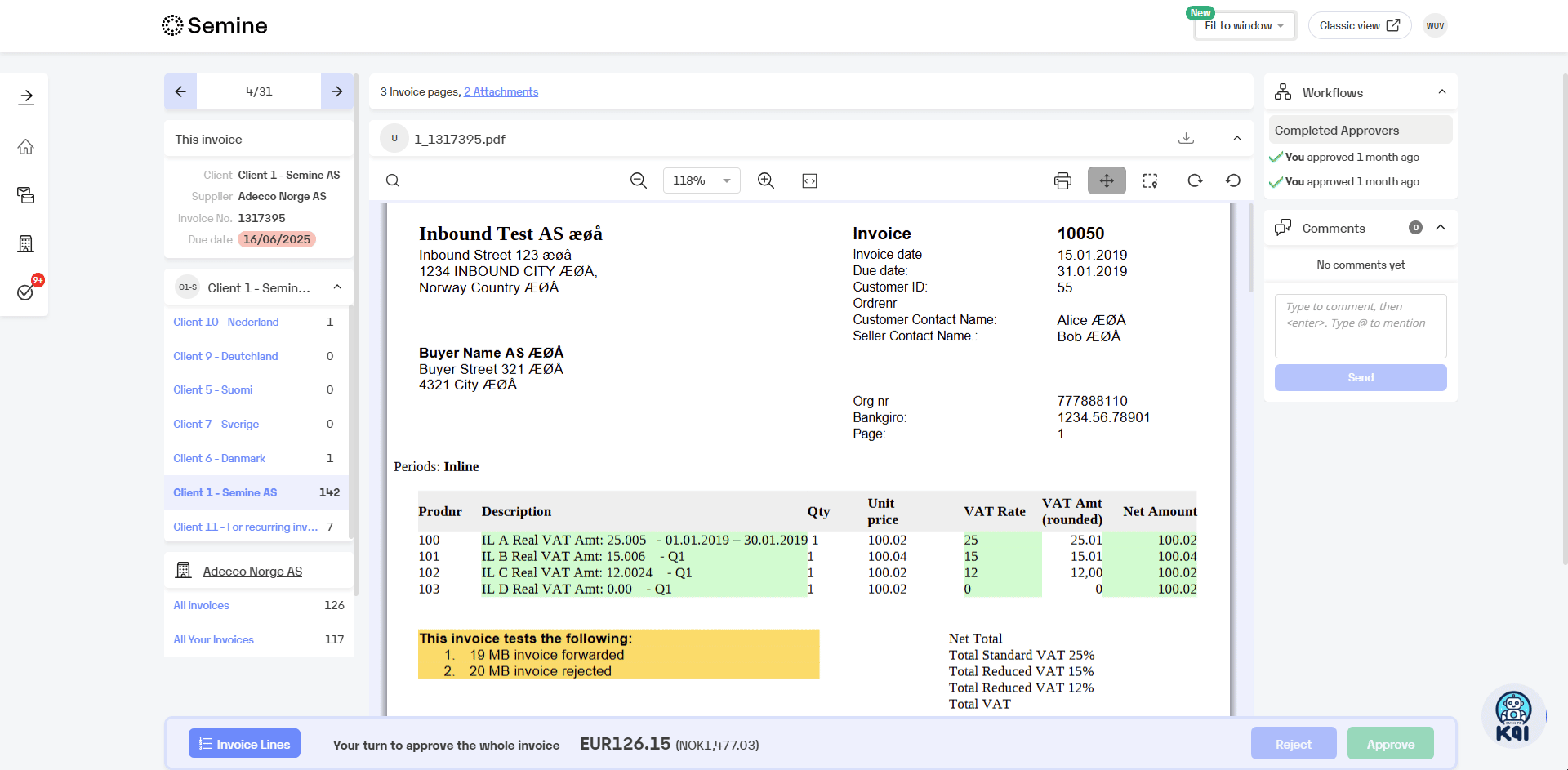Click the Workflows panel icon
Screen dimensions: 1568x770
[1283, 92]
